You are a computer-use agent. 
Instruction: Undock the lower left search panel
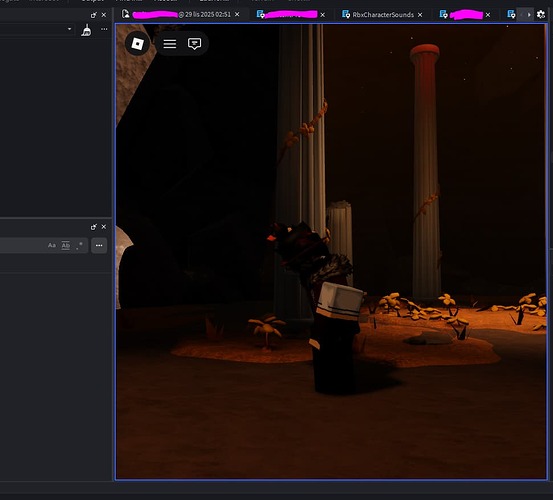click(x=93, y=227)
